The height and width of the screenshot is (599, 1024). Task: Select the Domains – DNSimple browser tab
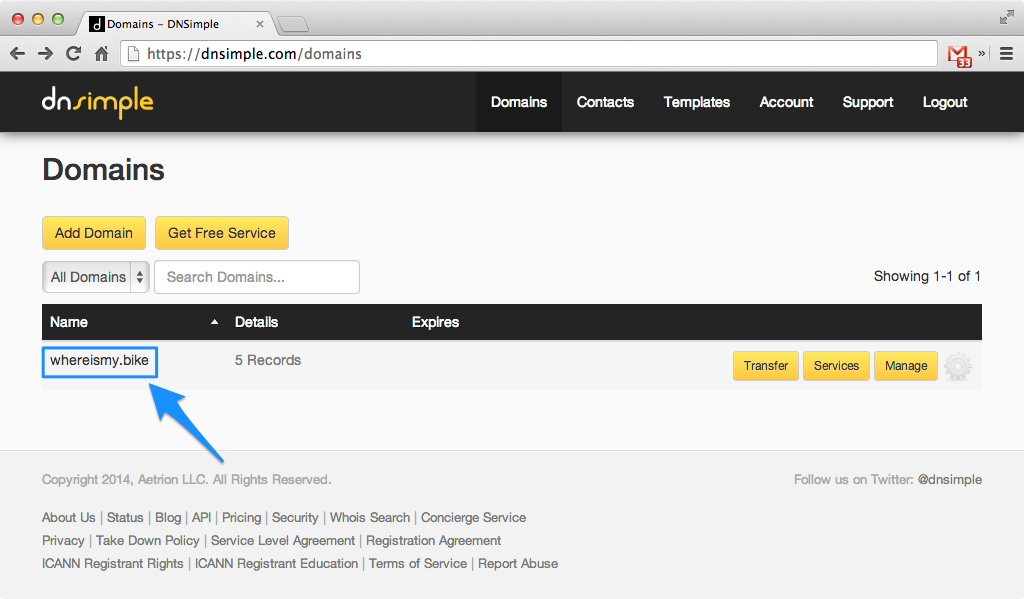point(176,24)
